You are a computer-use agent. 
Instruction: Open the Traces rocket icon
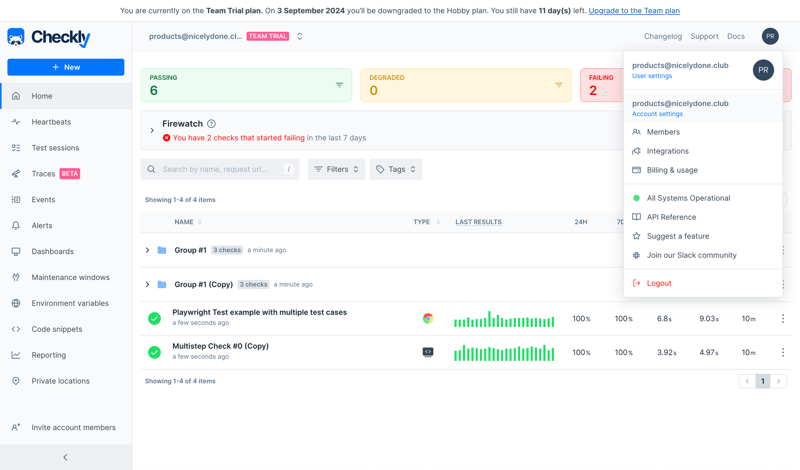coord(16,174)
